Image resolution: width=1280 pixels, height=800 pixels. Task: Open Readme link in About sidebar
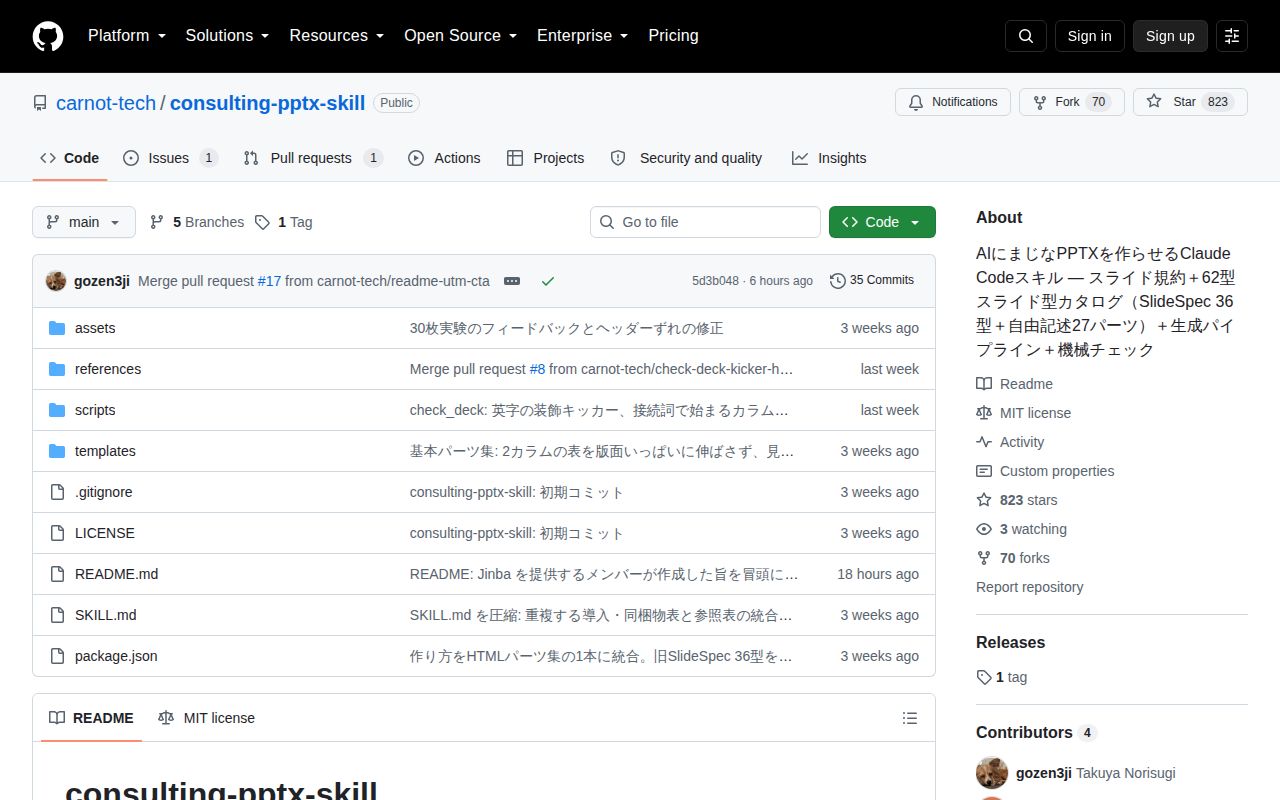pyautogui.click(x=1015, y=384)
